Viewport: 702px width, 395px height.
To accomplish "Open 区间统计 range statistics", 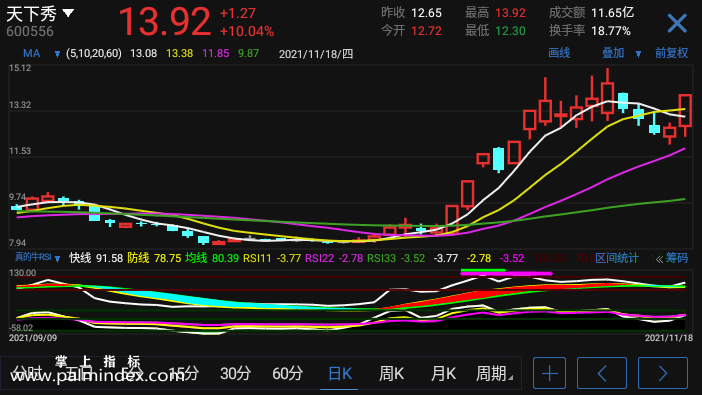I will pos(617,258).
